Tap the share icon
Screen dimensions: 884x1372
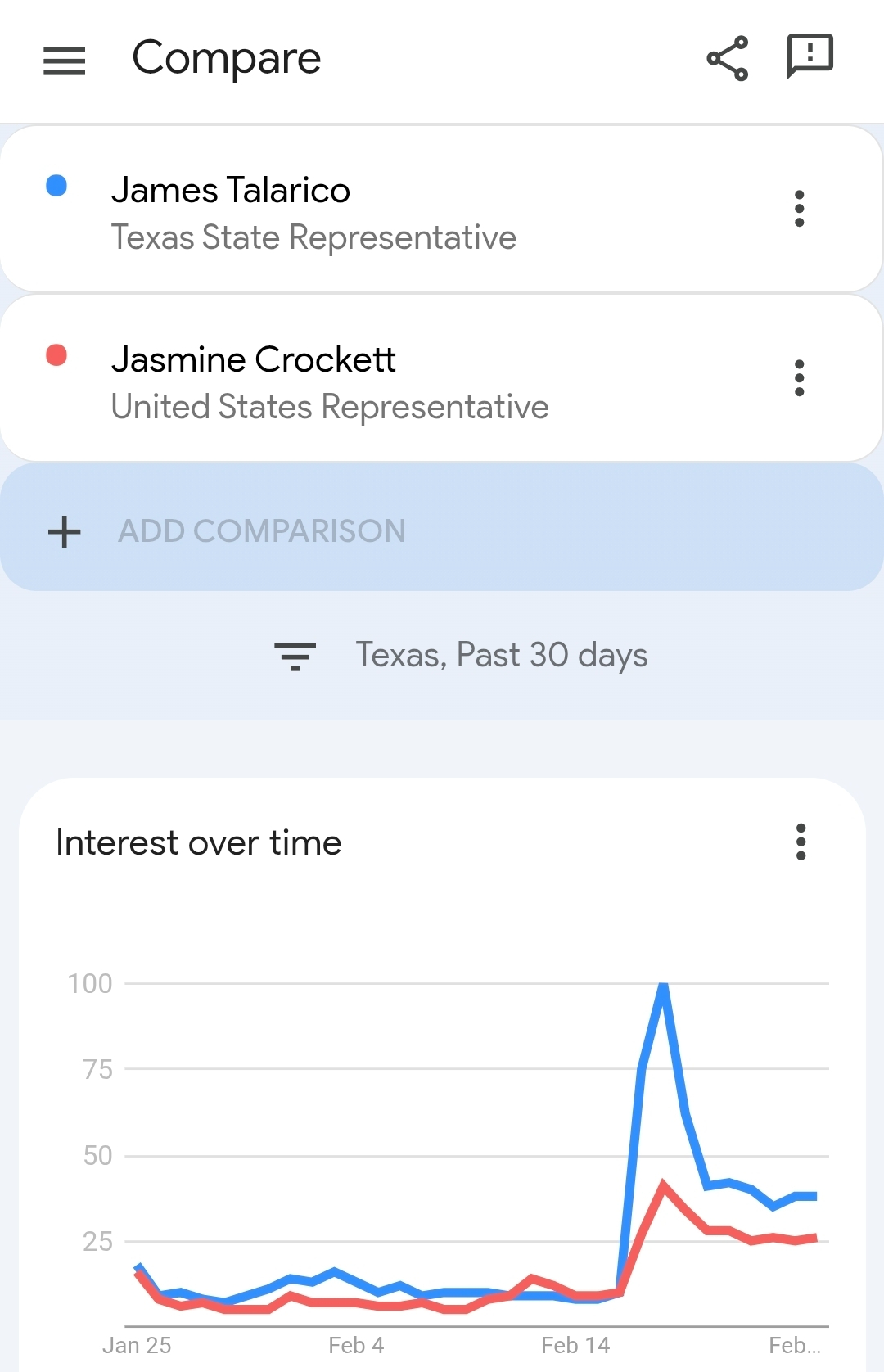727,58
